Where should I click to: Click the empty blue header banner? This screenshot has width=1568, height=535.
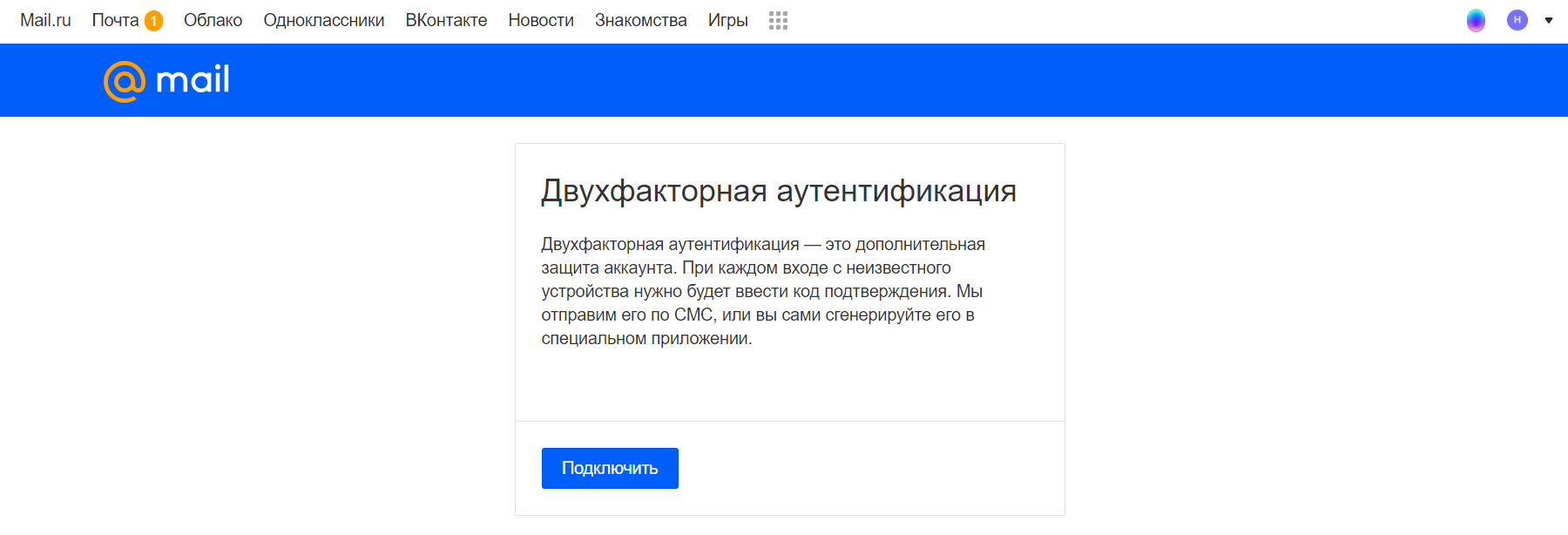coord(871,80)
